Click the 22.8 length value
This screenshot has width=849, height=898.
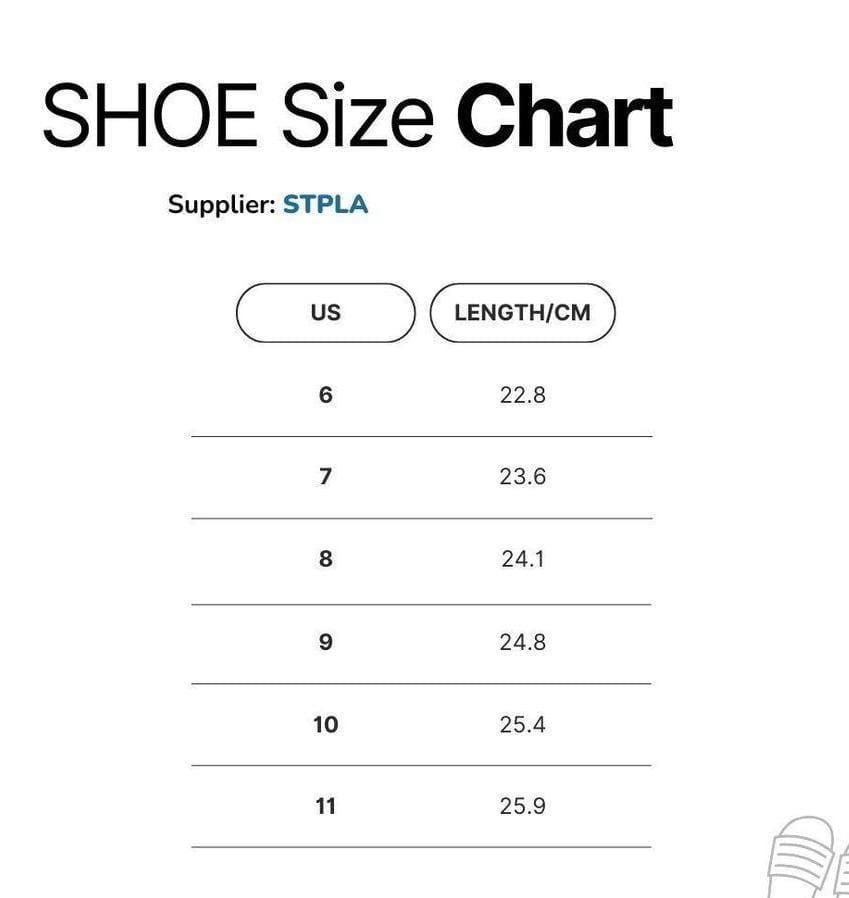[x=522, y=395]
